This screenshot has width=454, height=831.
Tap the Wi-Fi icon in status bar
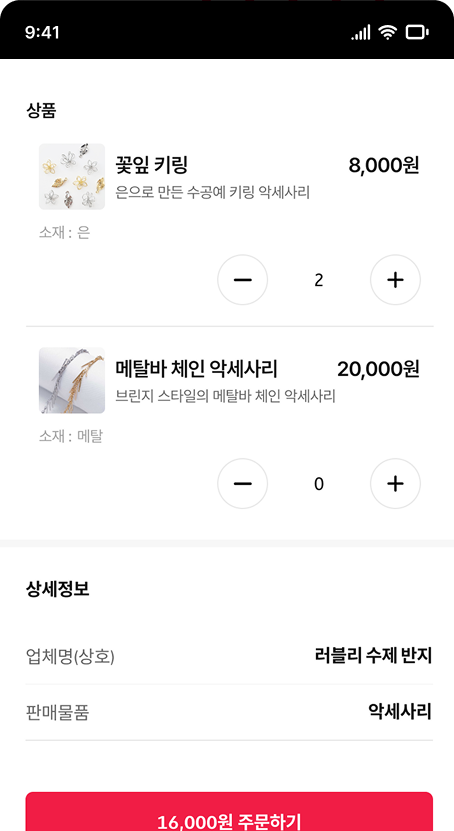pyautogui.click(x=387, y=33)
